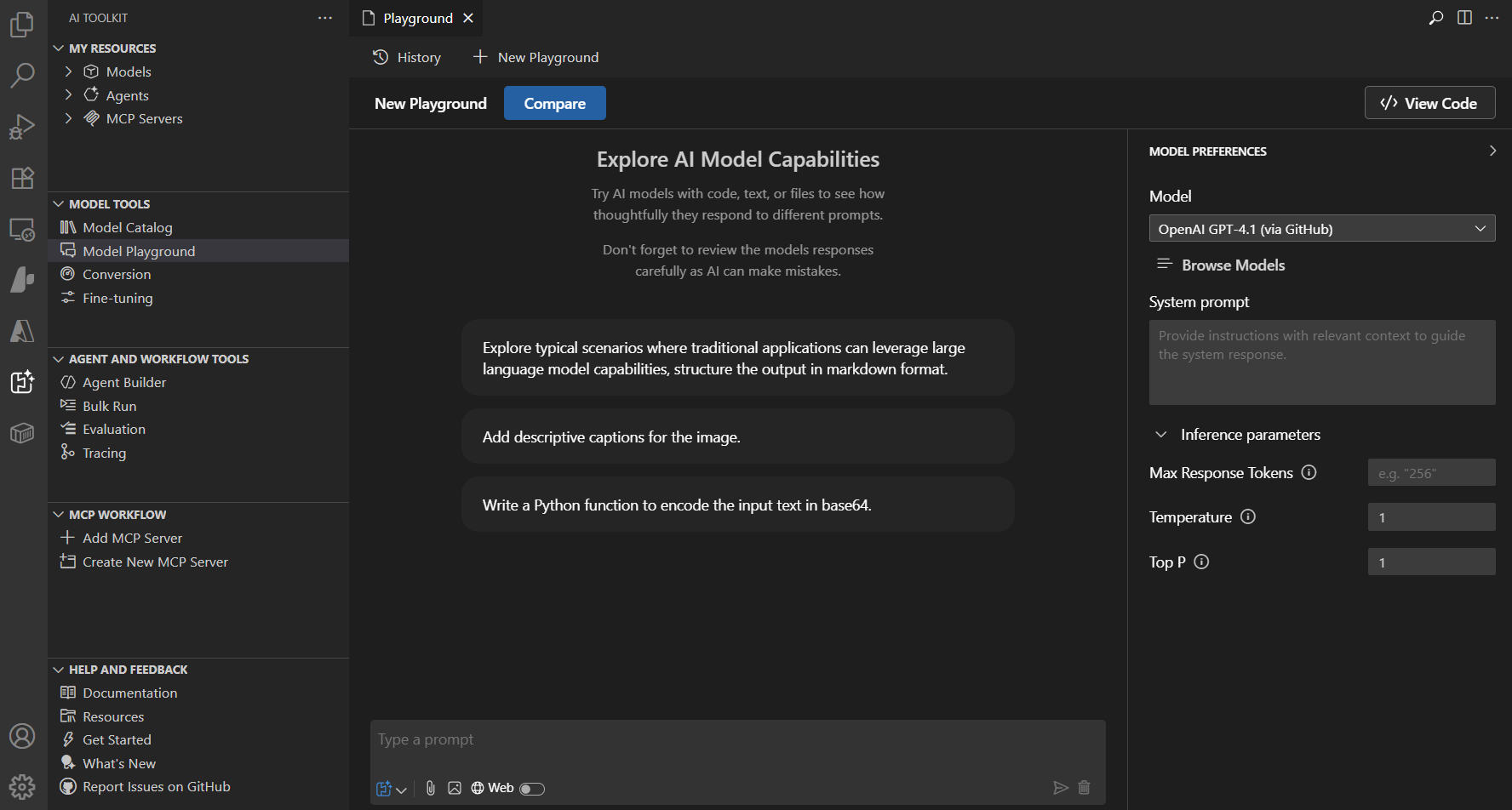The height and width of the screenshot is (810, 1512).
Task: Open the Conversion tool
Action: [x=116, y=274]
